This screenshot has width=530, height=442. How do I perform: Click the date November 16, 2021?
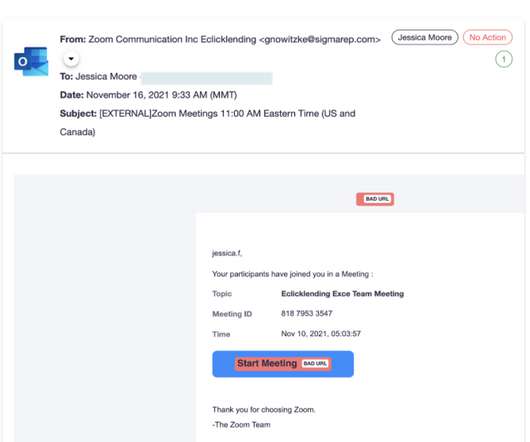coord(127,95)
